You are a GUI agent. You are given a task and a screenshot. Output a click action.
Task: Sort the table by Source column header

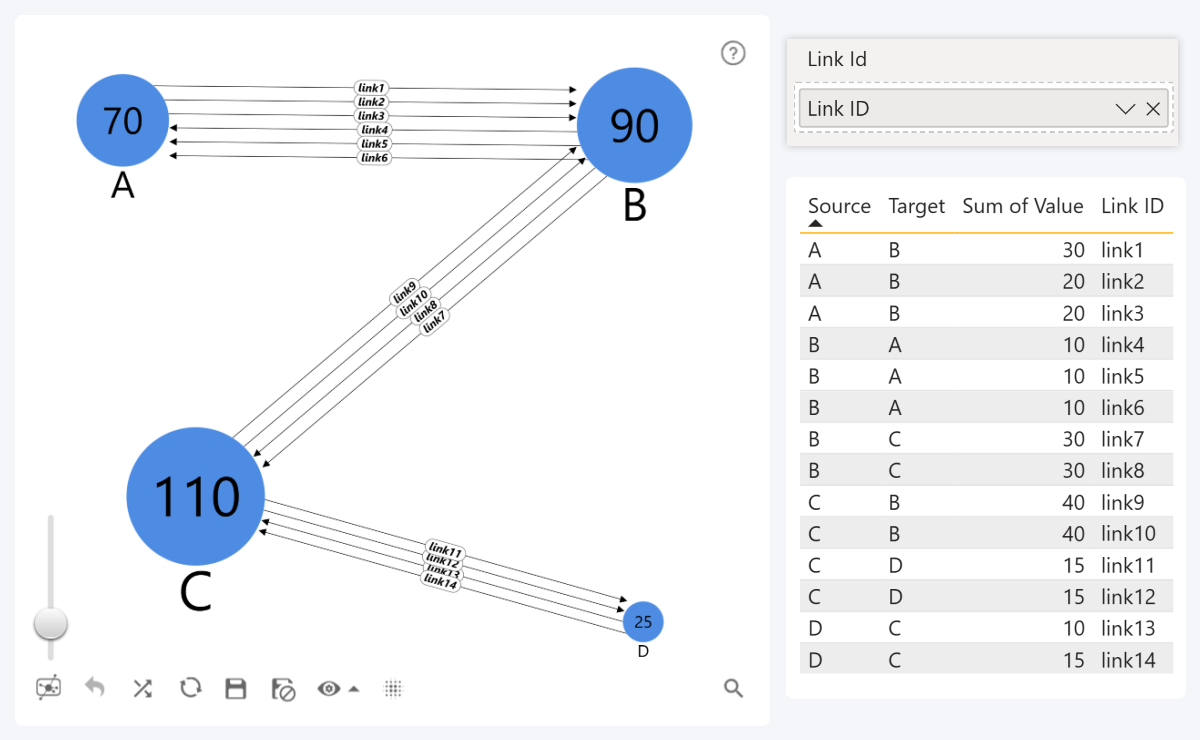coord(838,206)
